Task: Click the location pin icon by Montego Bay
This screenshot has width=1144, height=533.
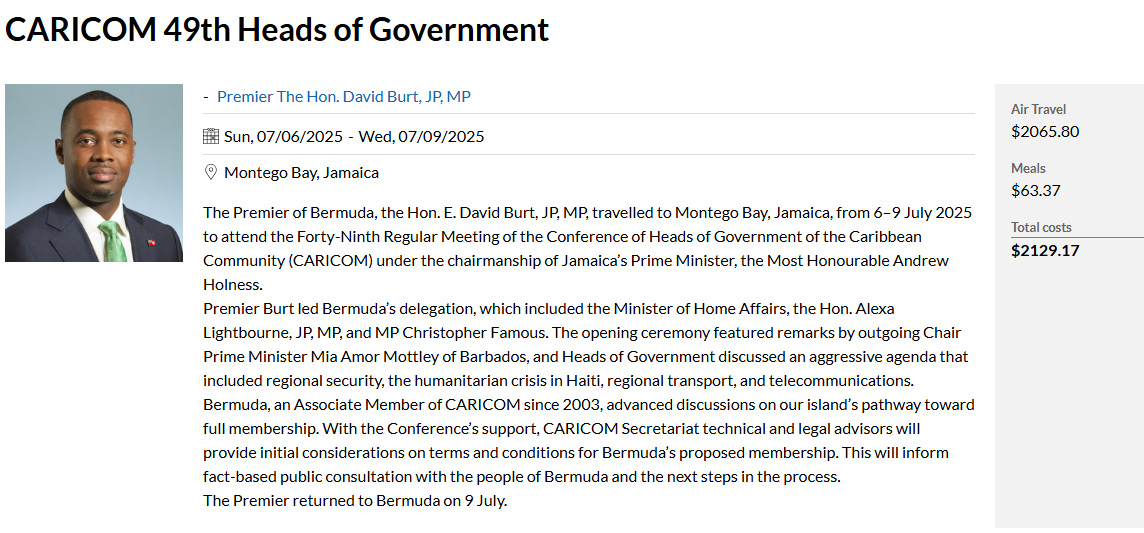Action: [211, 173]
